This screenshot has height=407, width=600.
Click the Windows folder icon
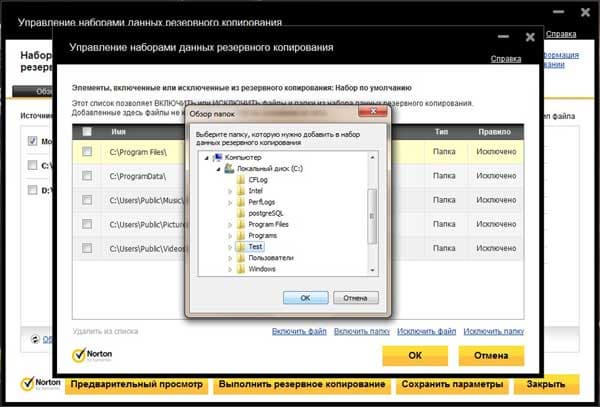[241, 269]
